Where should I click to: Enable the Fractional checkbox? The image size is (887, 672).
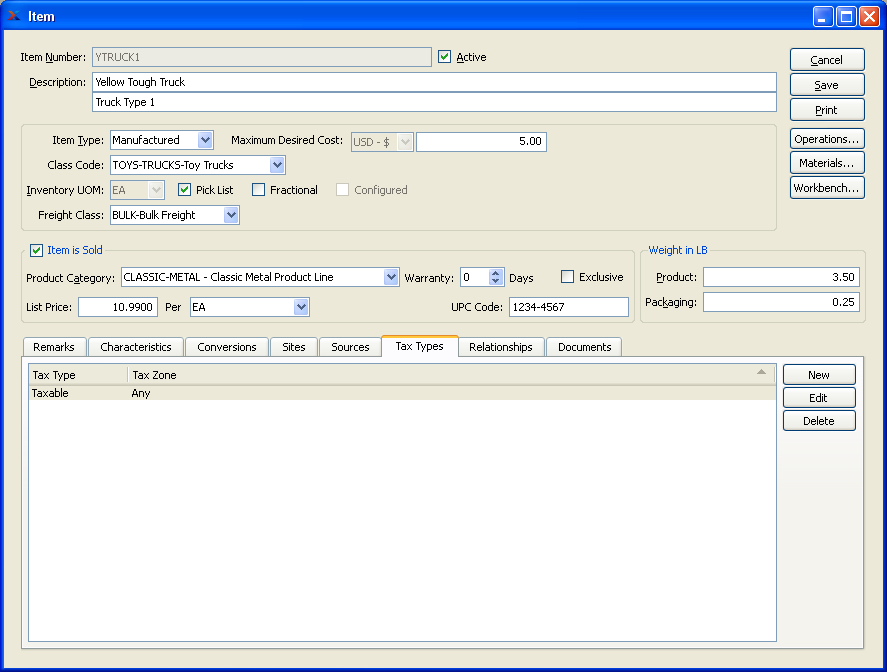click(x=259, y=189)
